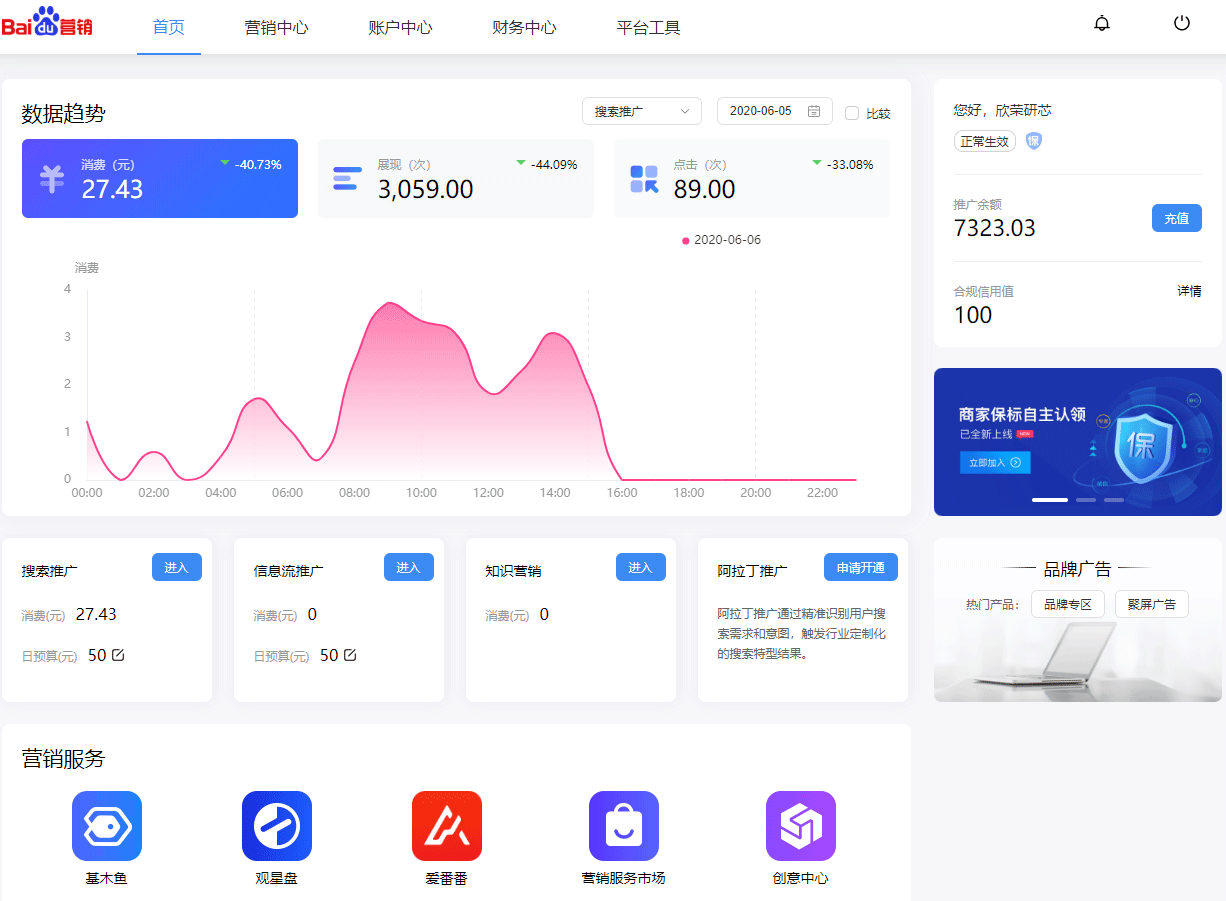1226x901 pixels.
Task: Edit the 搜索推广 daily budget pencil icon
Action: (x=118, y=655)
